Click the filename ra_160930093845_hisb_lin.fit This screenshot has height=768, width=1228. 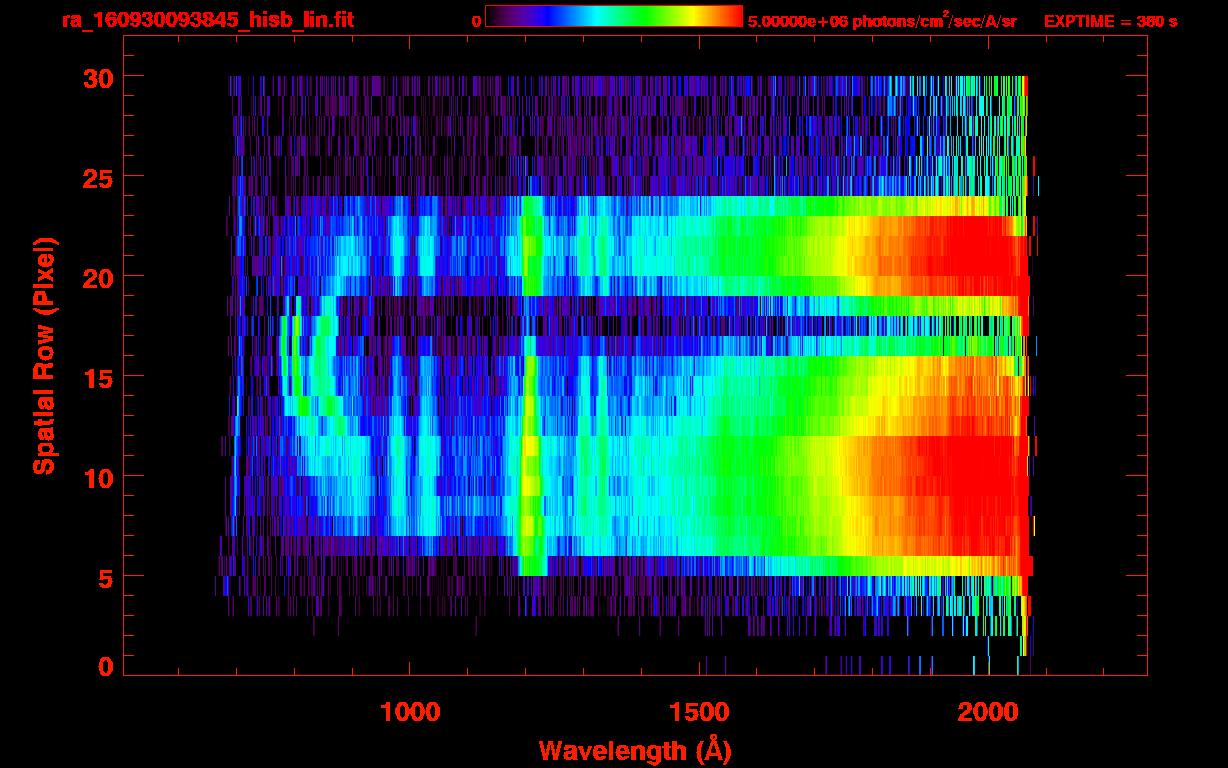207,20
